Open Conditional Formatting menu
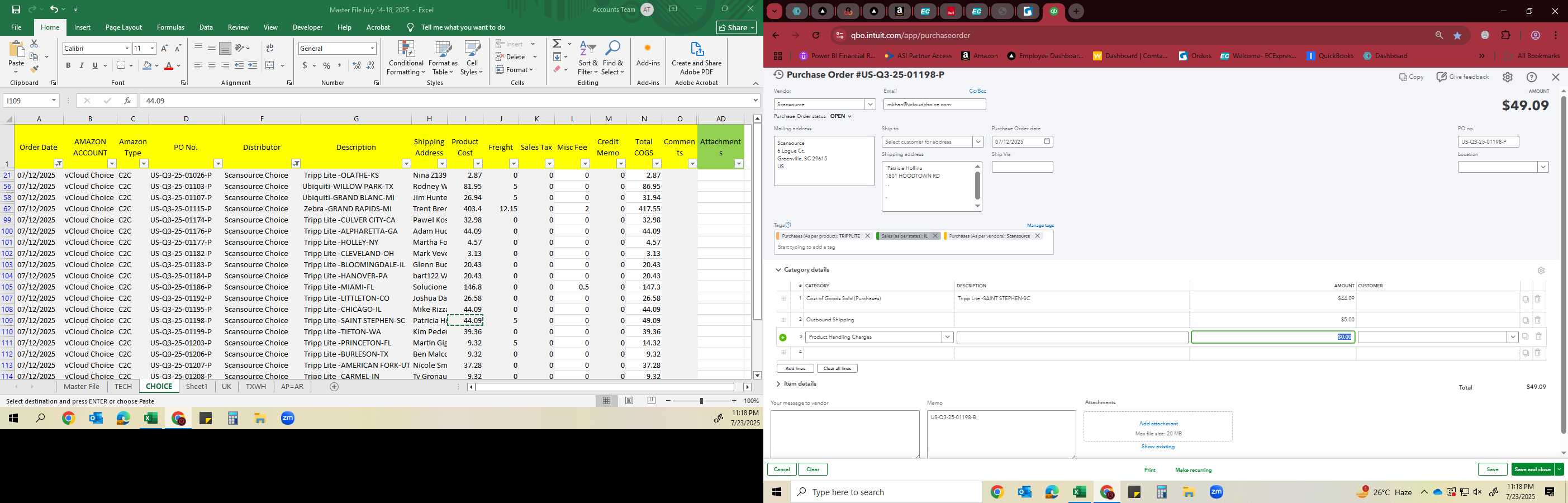This screenshot has height=503, width=1568. [x=406, y=58]
